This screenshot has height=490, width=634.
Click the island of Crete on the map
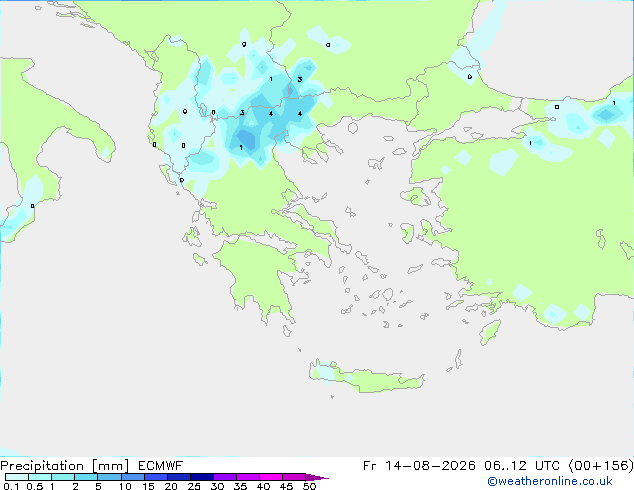tap(368, 378)
